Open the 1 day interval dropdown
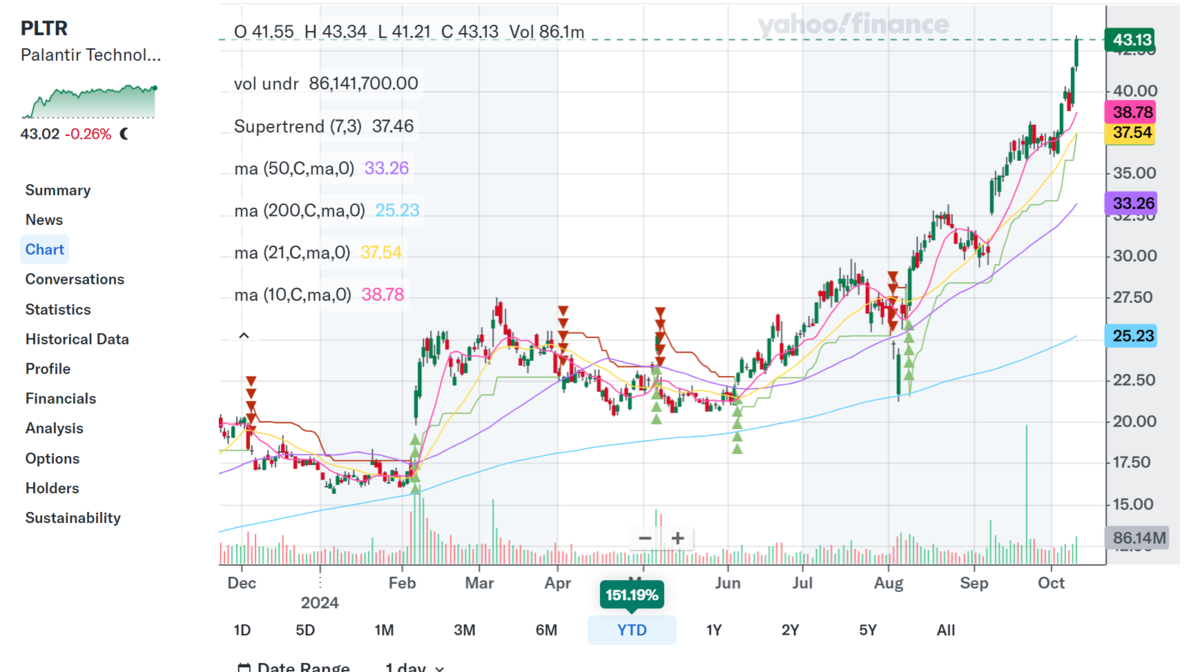This screenshot has height=672, width=1200. coord(415,666)
